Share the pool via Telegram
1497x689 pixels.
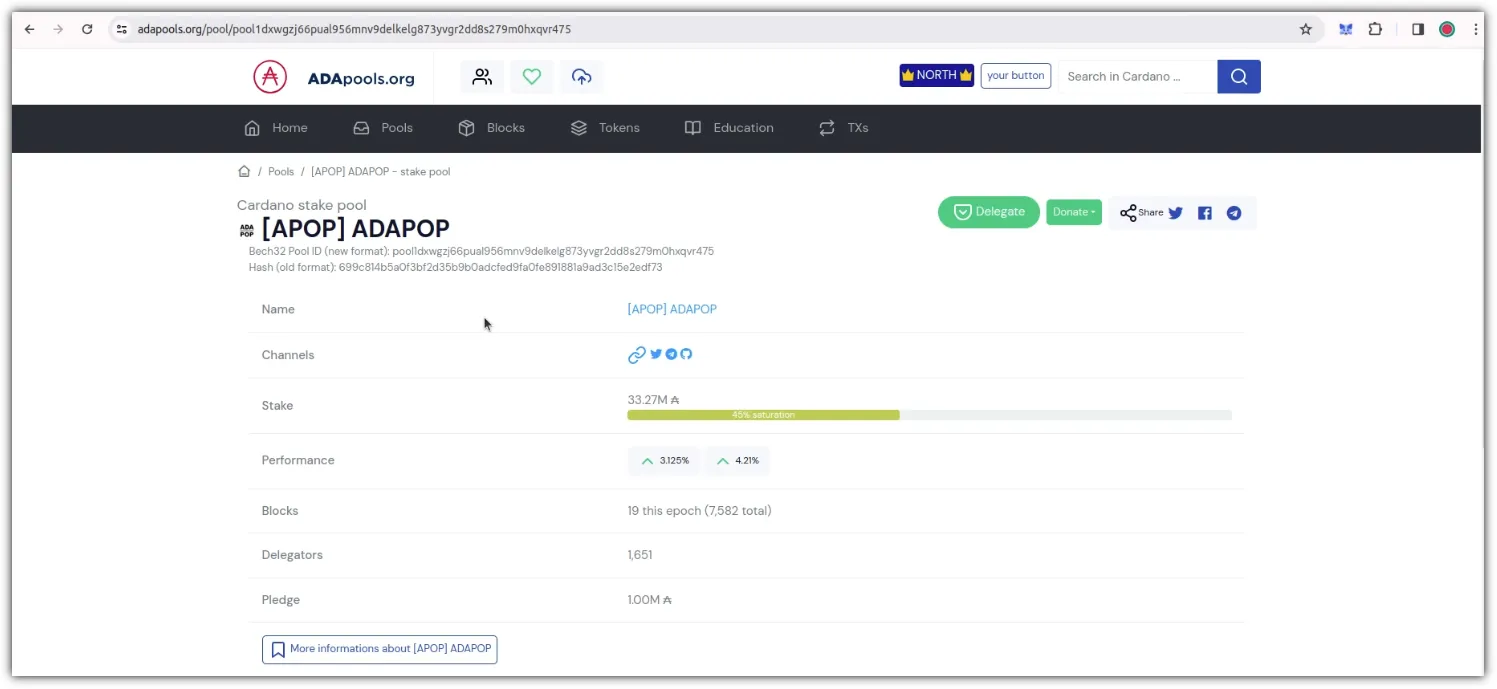click(x=1234, y=213)
